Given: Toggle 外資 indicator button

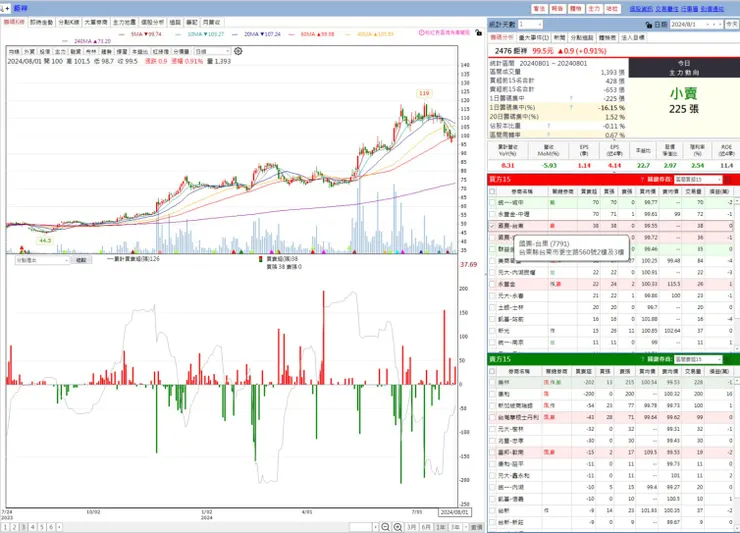Looking at the screenshot, I should click(x=30, y=51).
